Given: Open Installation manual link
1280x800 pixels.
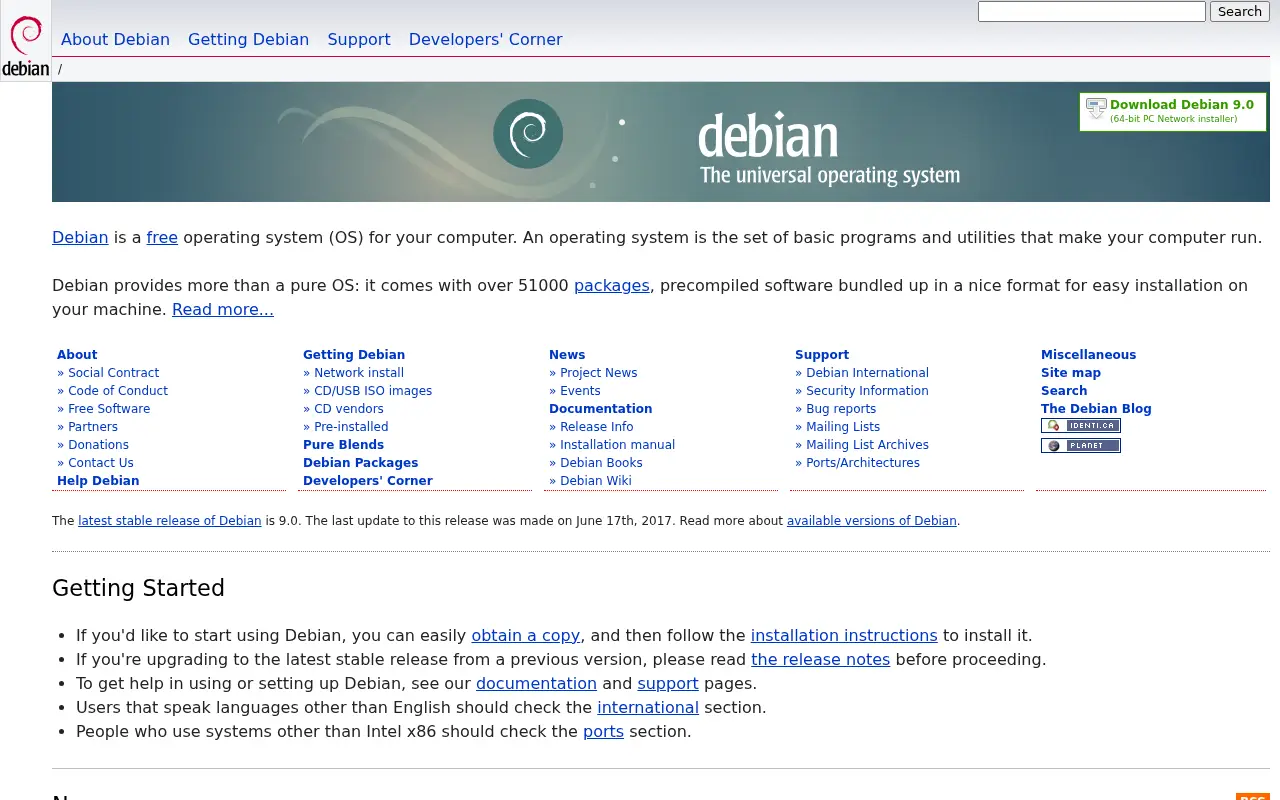Looking at the screenshot, I should [617, 445].
